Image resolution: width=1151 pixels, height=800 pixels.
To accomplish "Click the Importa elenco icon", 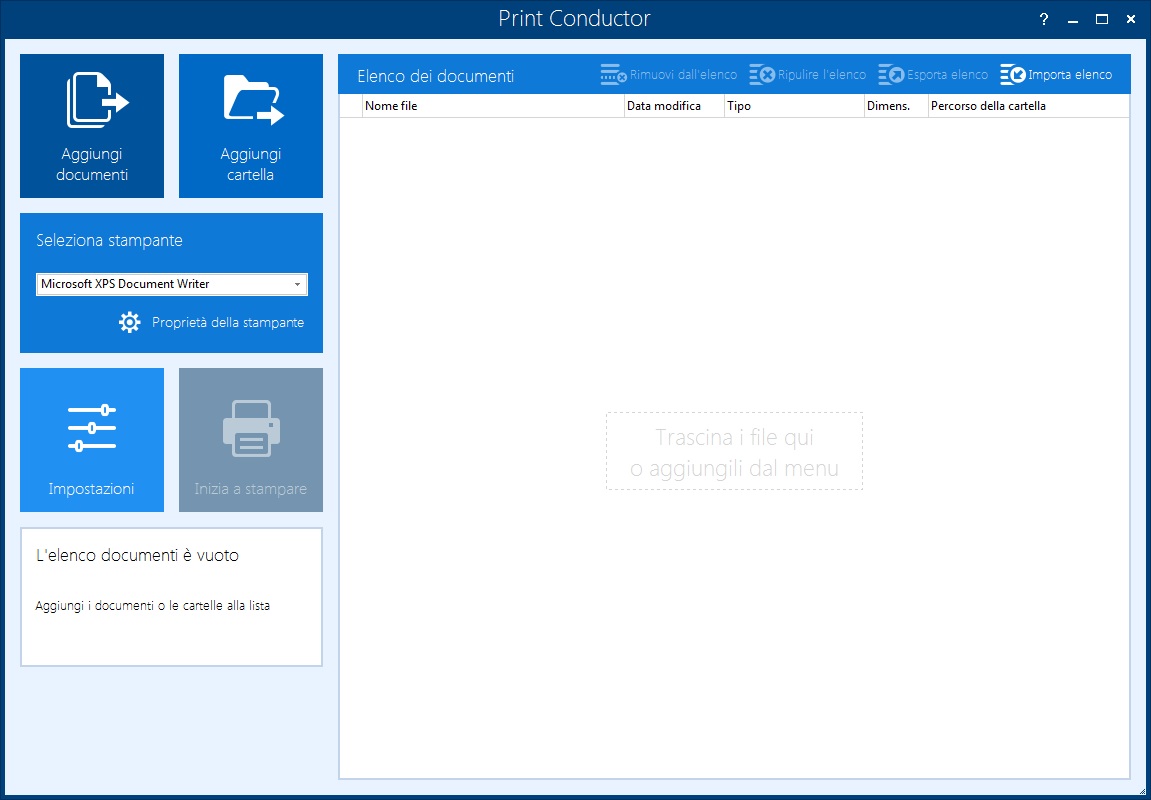I will (x=1013, y=75).
